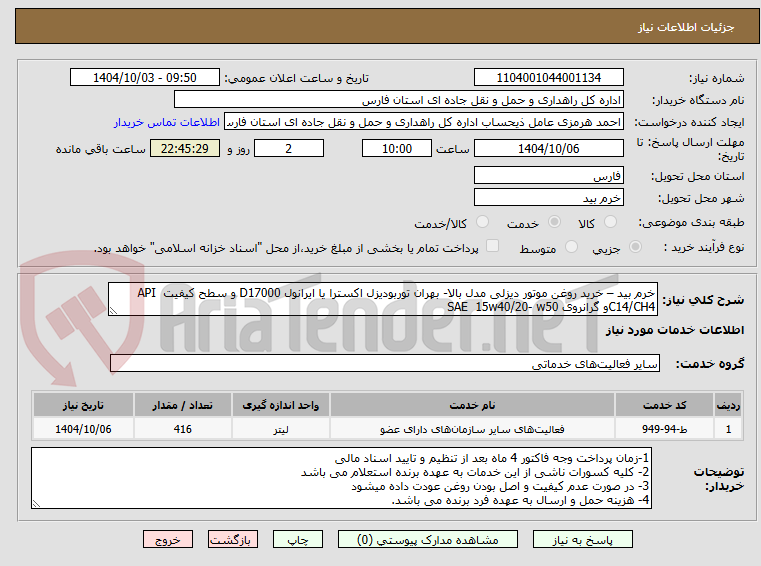Screen dimensions: 761x566
Task: Click the کد خدمت column header
Action: pos(664,405)
